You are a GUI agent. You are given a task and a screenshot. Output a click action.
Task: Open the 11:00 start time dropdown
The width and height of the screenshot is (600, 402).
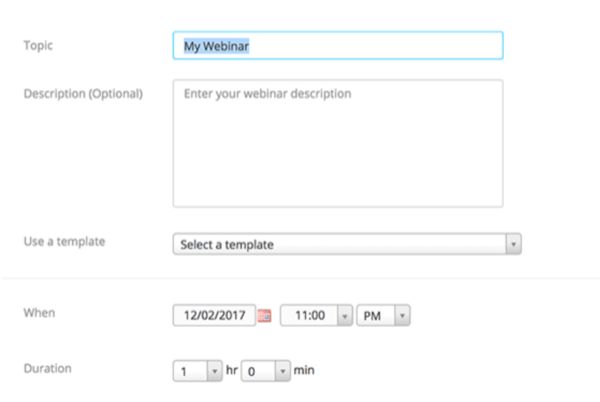309,314
